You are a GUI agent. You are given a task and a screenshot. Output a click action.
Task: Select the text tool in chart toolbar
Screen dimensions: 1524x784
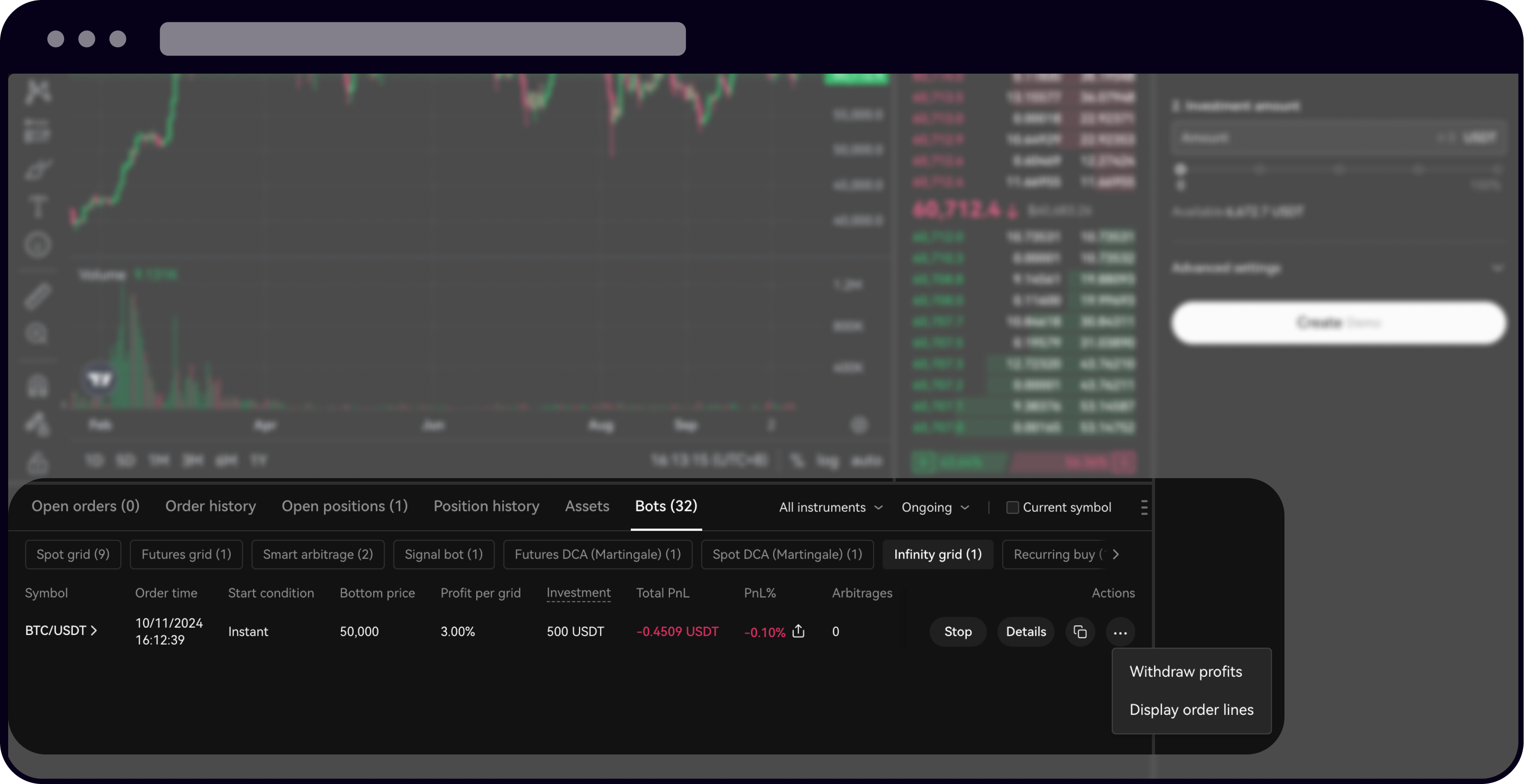pyautogui.click(x=38, y=207)
